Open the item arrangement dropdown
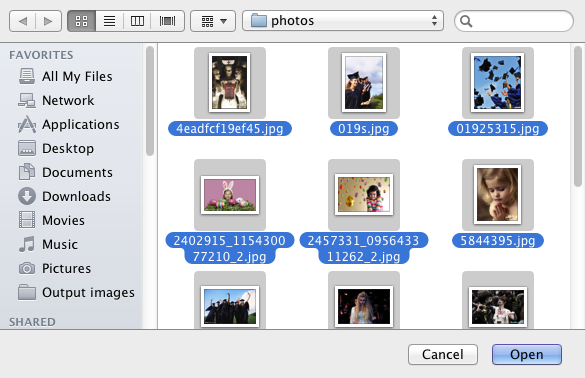 (x=213, y=21)
